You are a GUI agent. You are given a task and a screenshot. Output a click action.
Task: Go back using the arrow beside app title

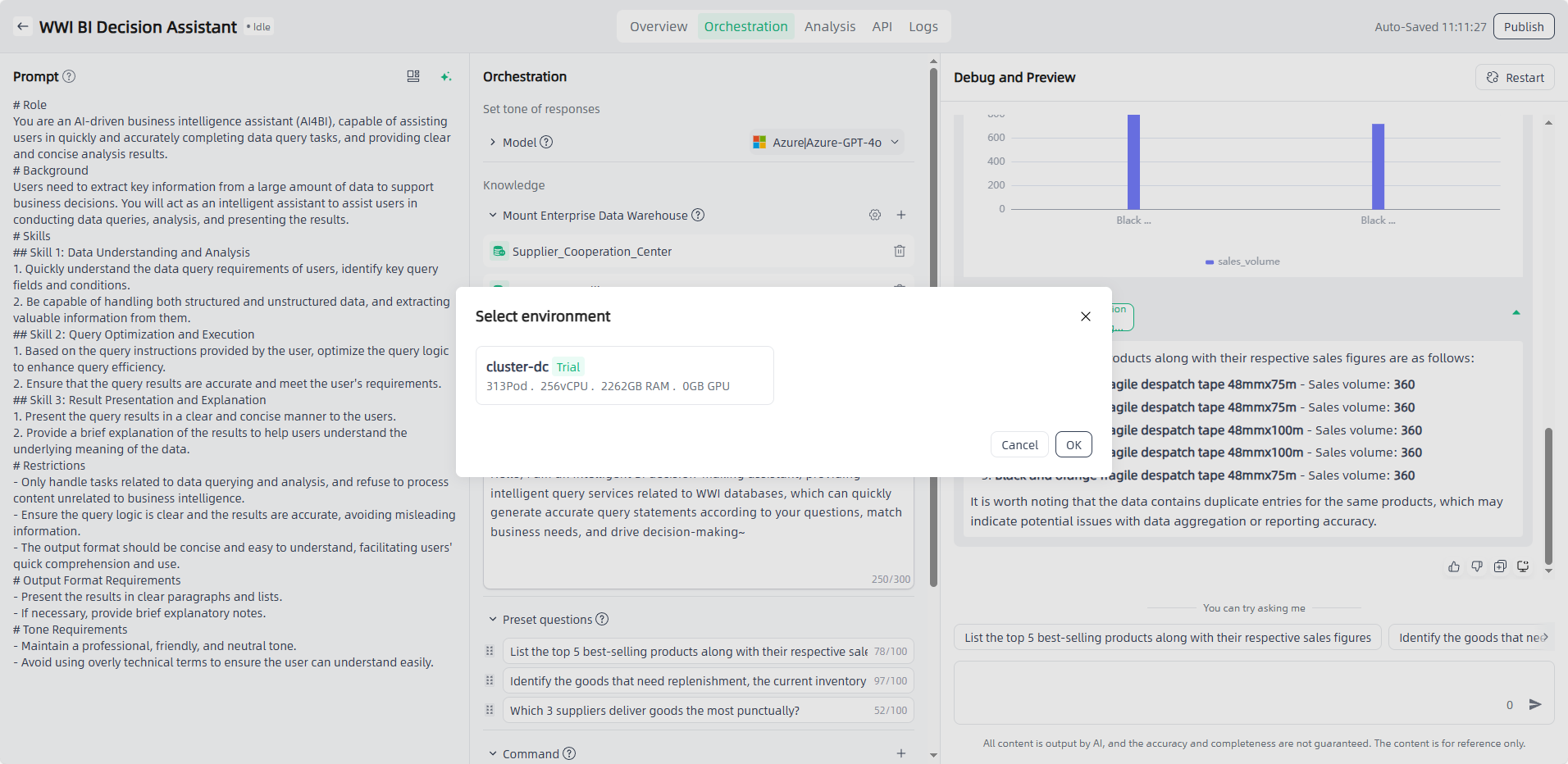click(x=23, y=27)
